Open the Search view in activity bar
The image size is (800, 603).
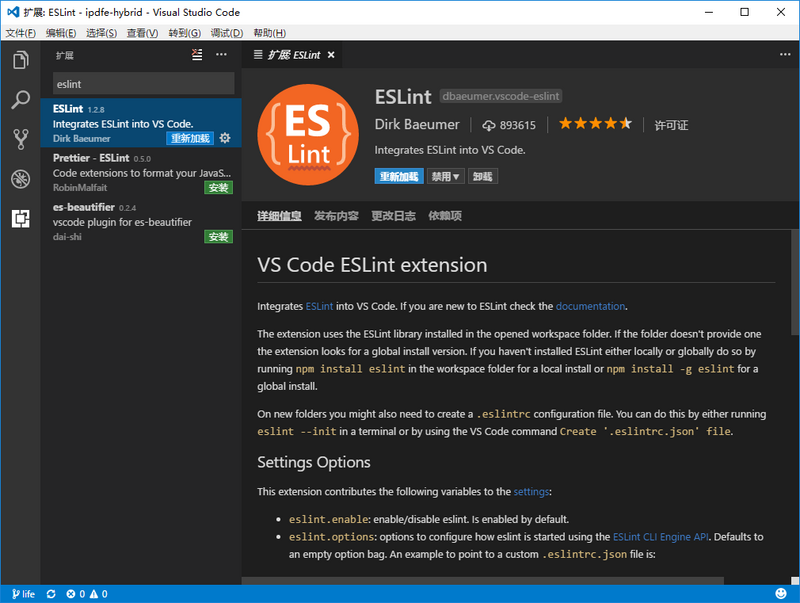click(20, 99)
